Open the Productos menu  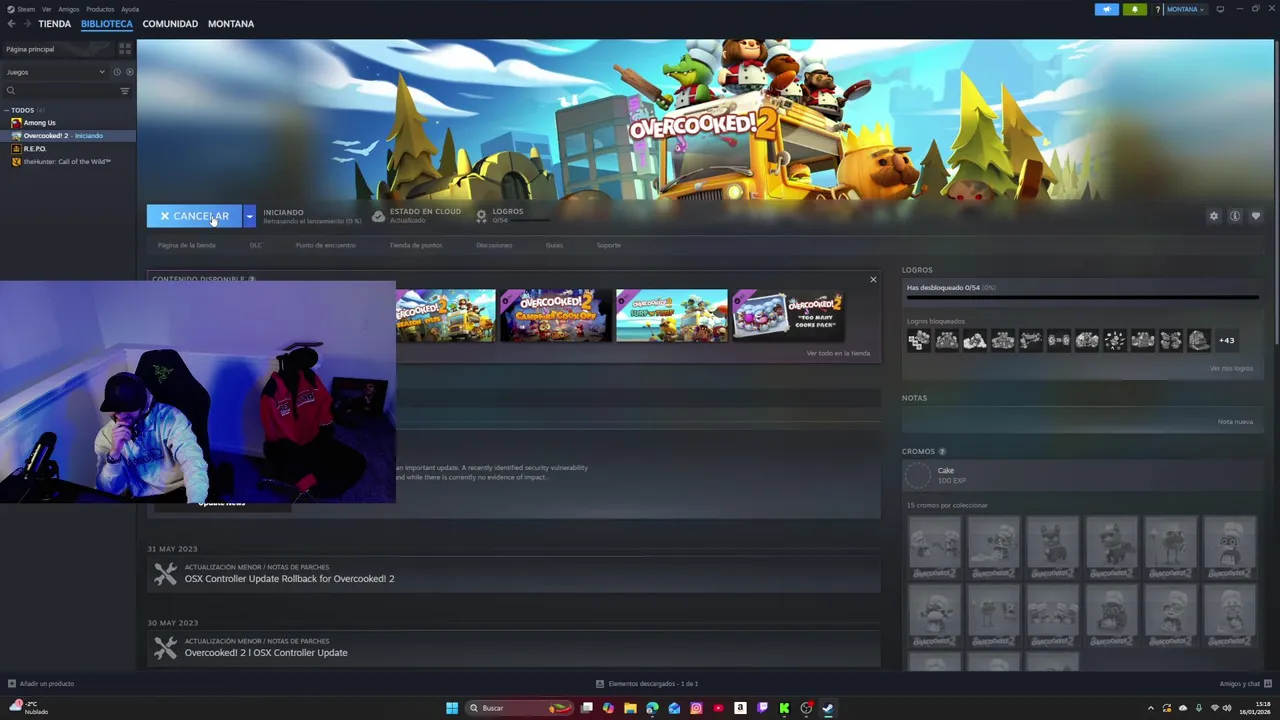pos(100,9)
